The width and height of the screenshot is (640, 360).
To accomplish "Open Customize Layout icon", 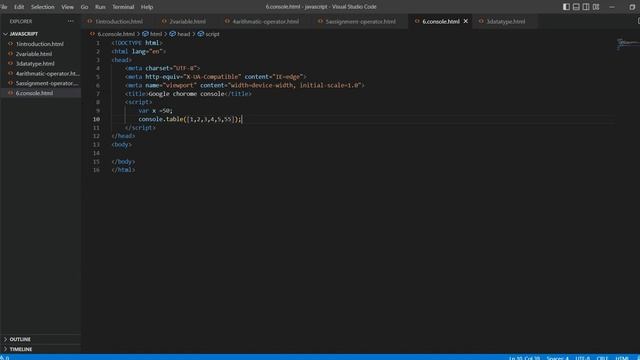I will coord(596,7).
